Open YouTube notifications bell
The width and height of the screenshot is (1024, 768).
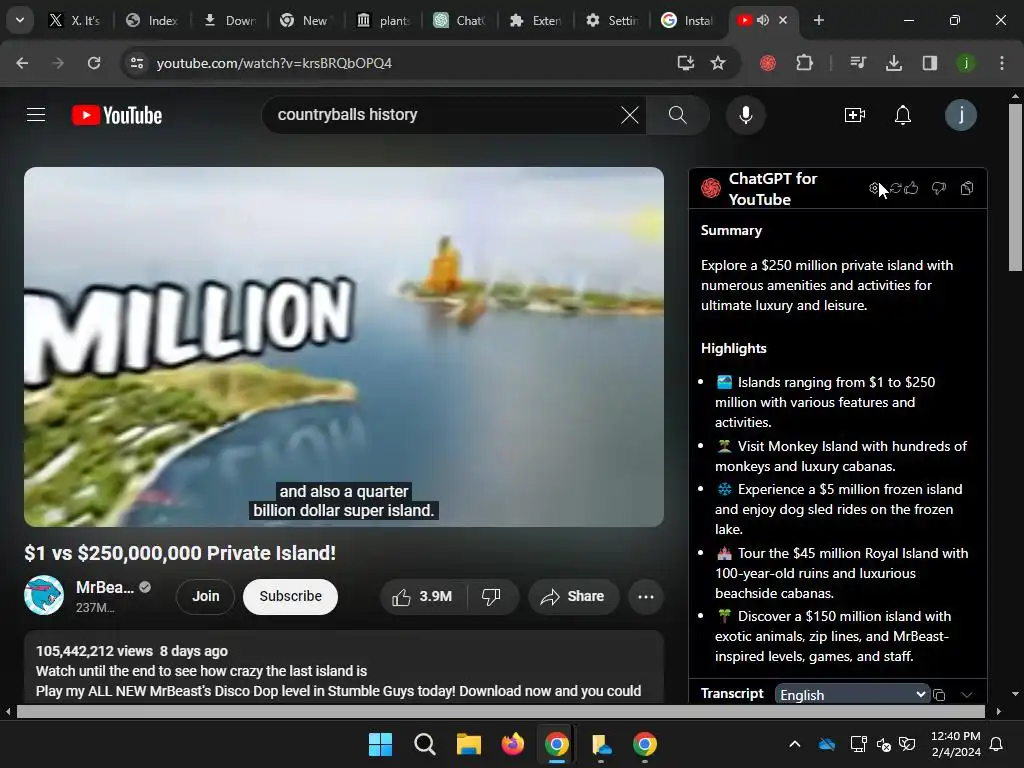point(903,115)
